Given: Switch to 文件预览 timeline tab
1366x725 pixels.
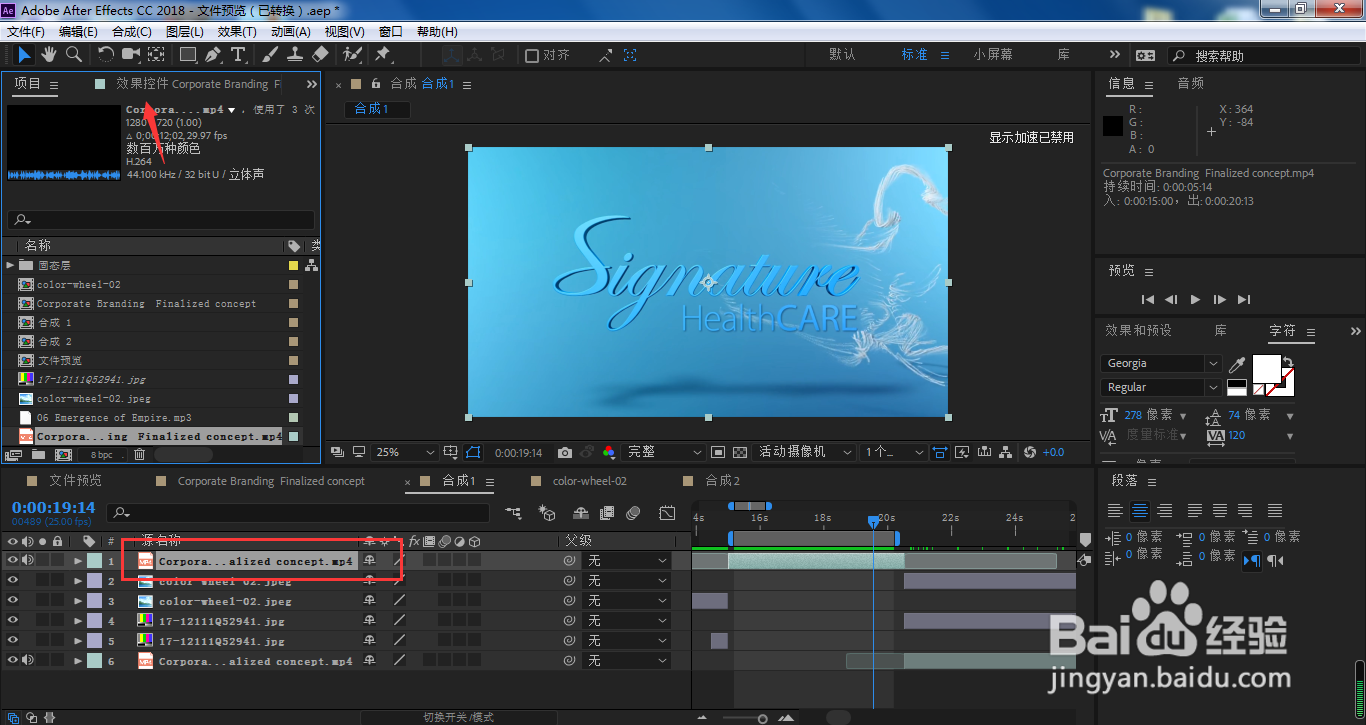Looking at the screenshot, I should 76,481.
